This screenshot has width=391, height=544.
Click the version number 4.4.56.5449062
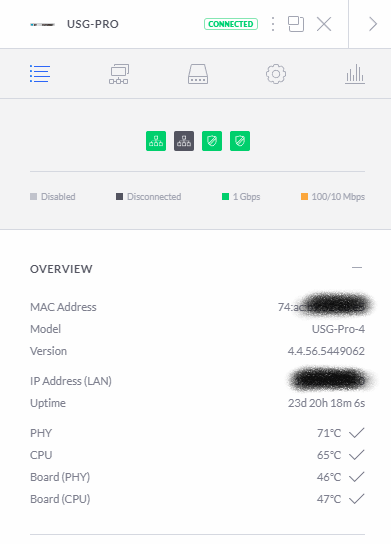pos(326,351)
